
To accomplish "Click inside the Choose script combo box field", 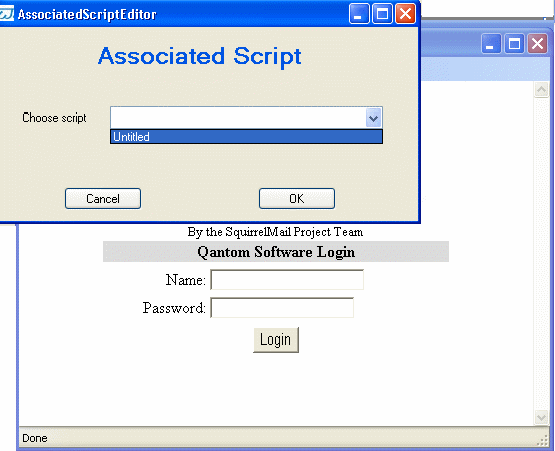I will [238, 118].
